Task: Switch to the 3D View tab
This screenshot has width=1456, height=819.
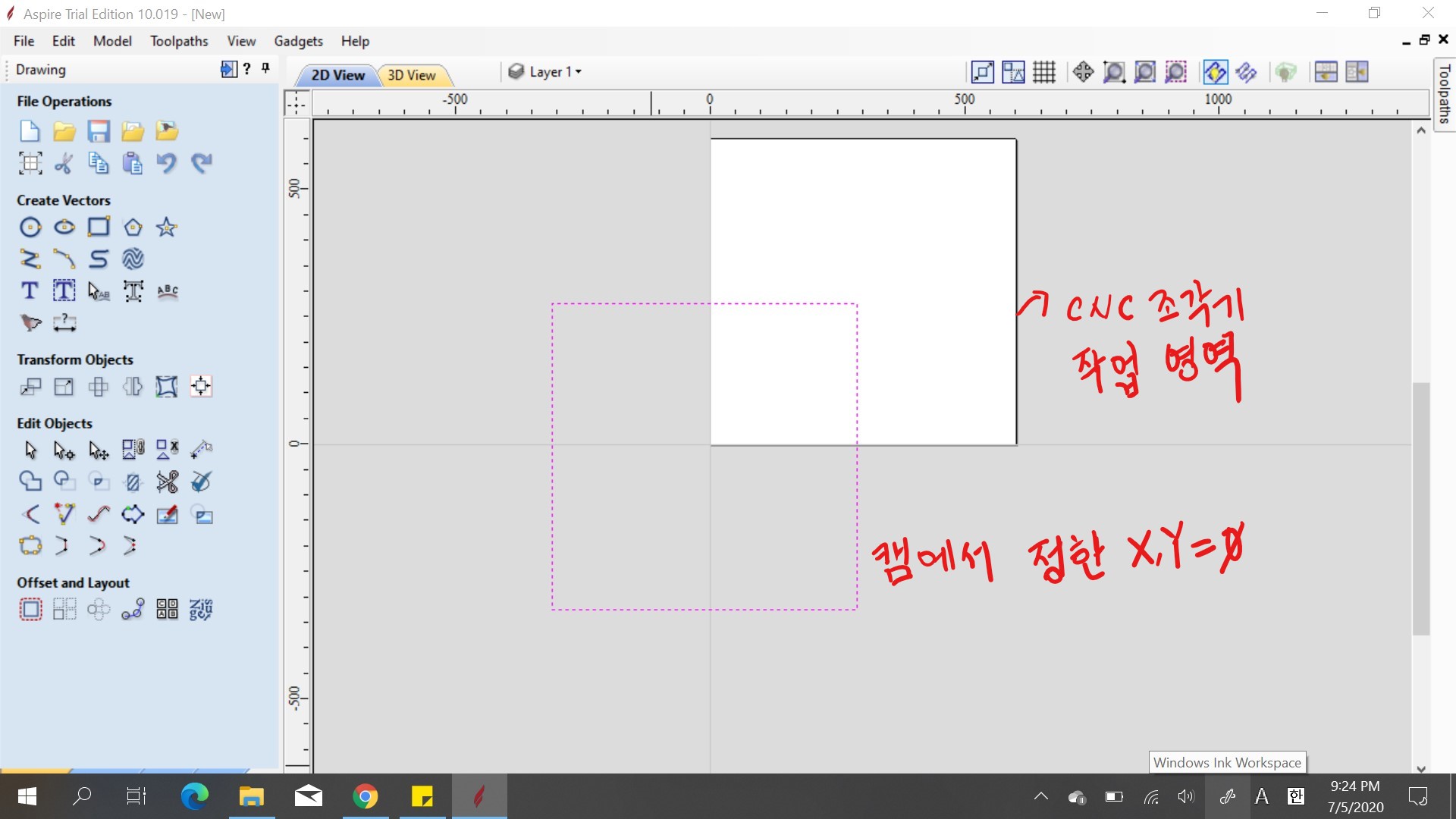Action: 412,75
